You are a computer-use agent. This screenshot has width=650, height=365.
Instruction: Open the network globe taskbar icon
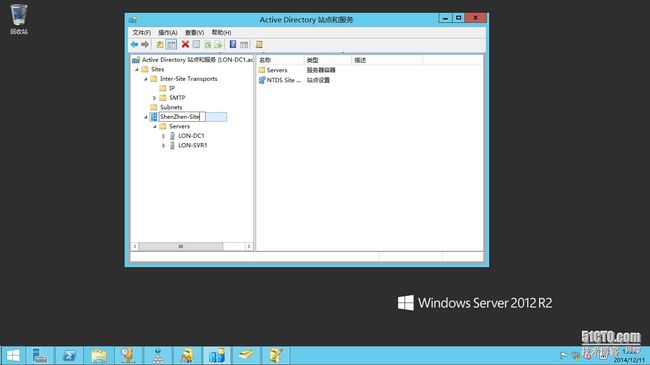click(x=158, y=355)
